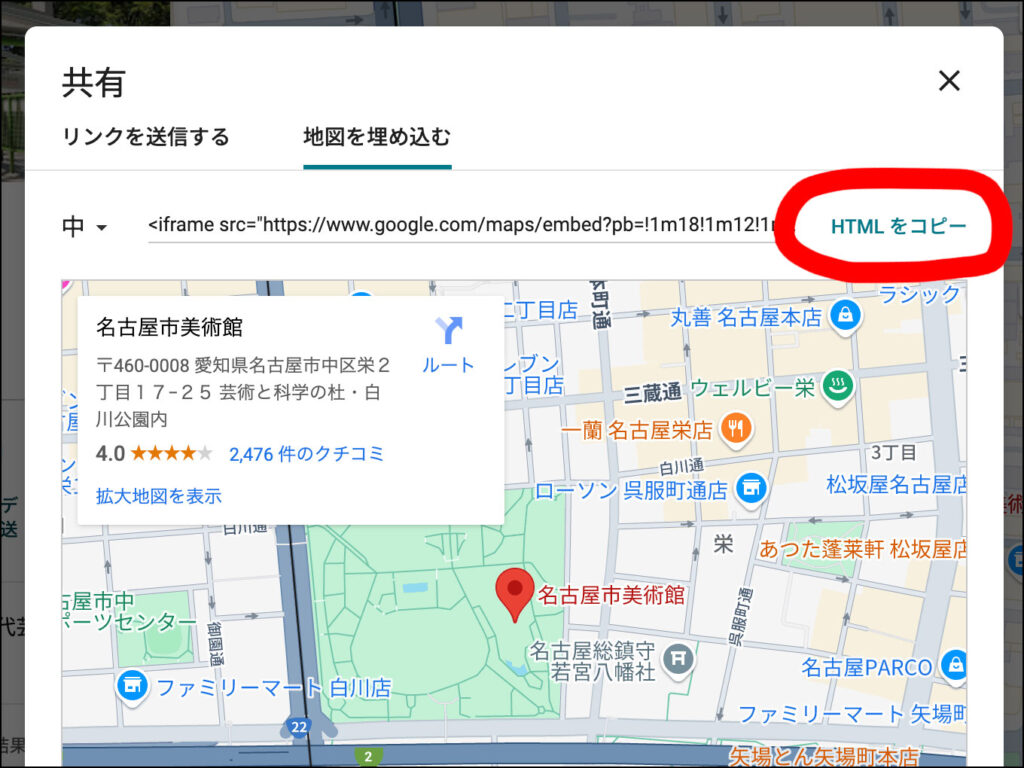Open route directions arrow icon
The image size is (1024, 768).
click(x=449, y=330)
